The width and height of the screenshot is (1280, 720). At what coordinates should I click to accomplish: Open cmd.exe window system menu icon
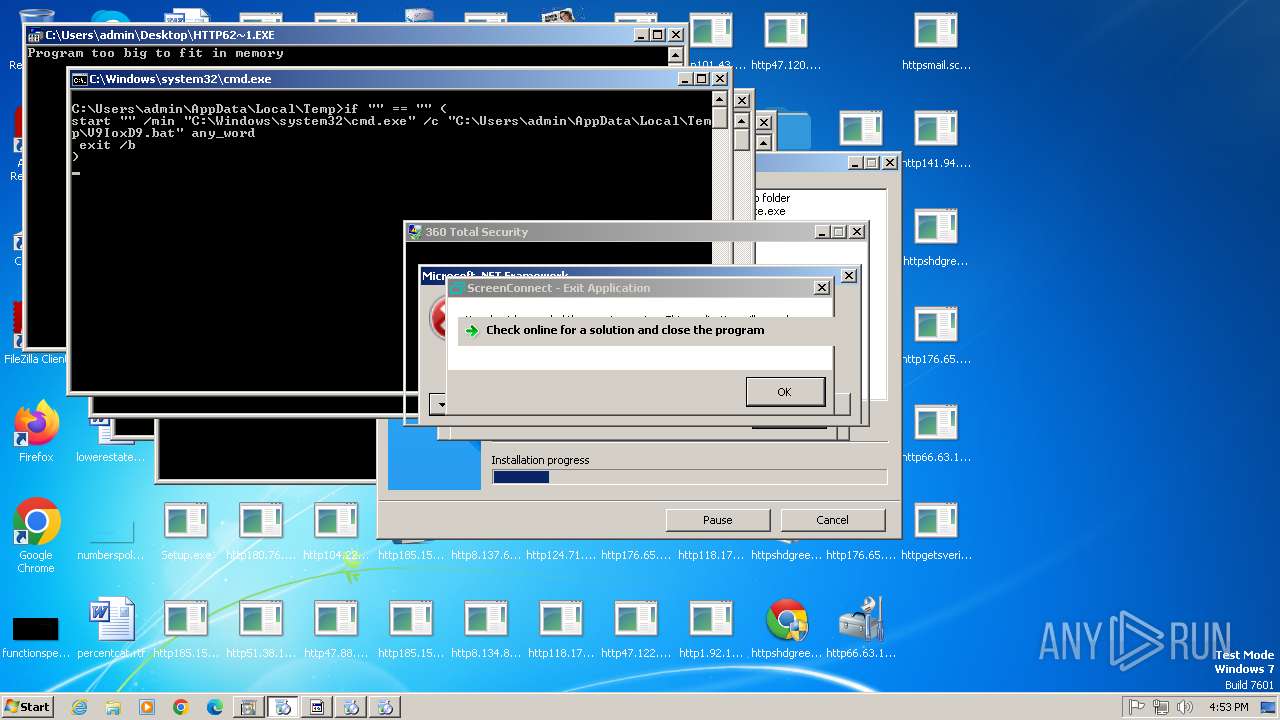(79, 79)
